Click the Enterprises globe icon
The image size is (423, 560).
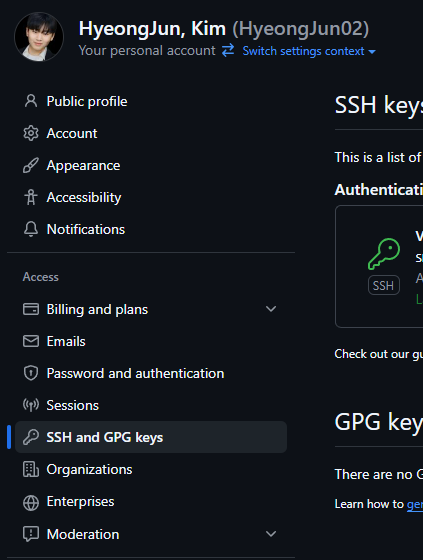click(31, 503)
